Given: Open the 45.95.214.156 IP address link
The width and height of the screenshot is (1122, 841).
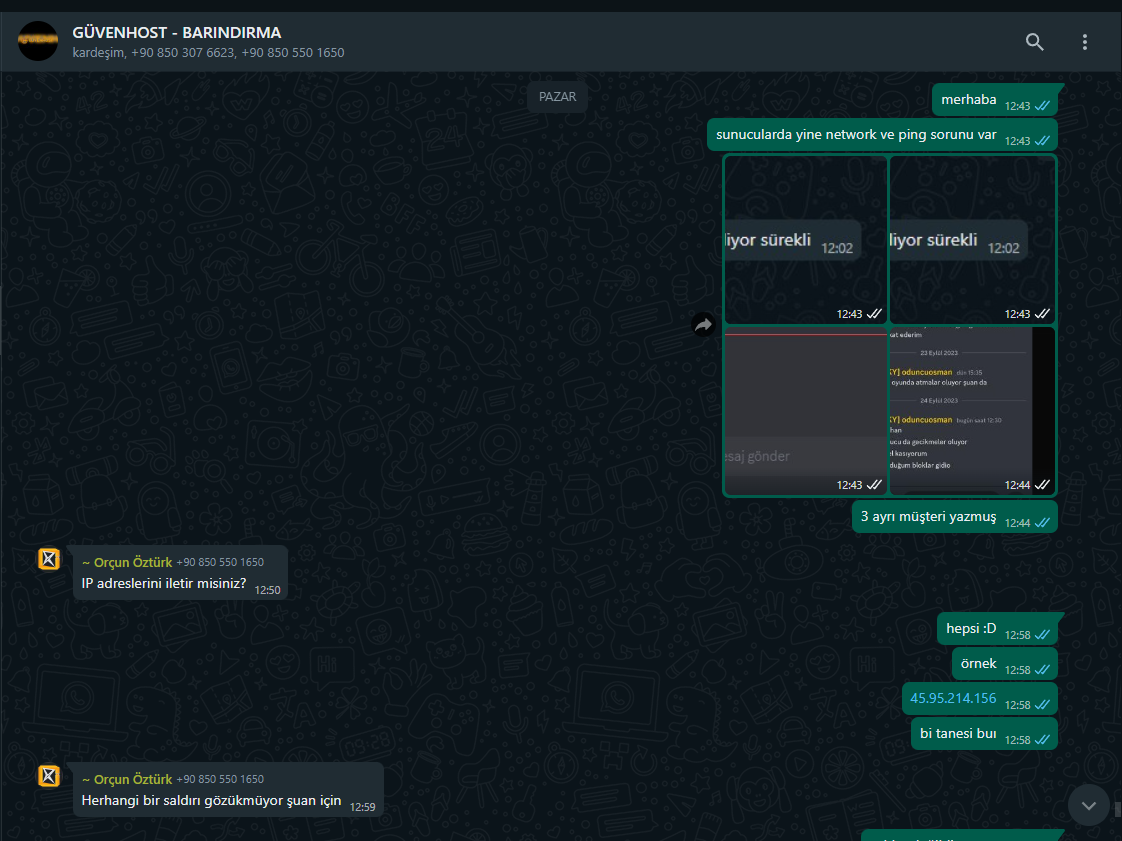Looking at the screenshot, I should [952, 698].
